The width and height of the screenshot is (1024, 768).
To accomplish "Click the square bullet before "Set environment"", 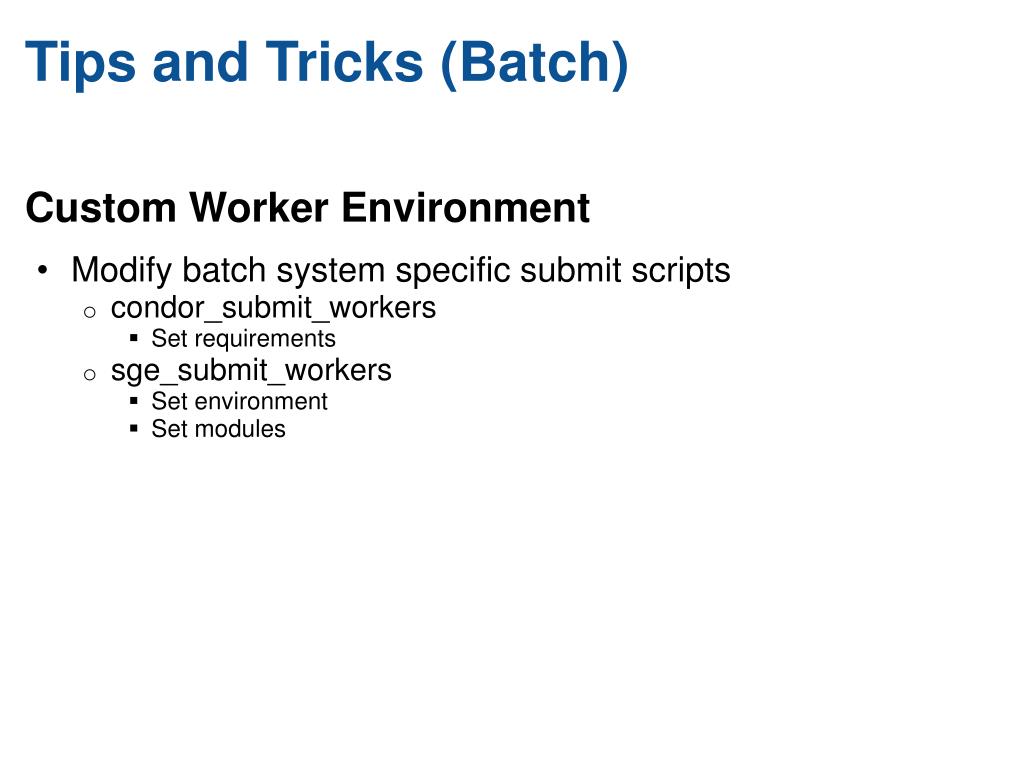I will tap(134, 400).
